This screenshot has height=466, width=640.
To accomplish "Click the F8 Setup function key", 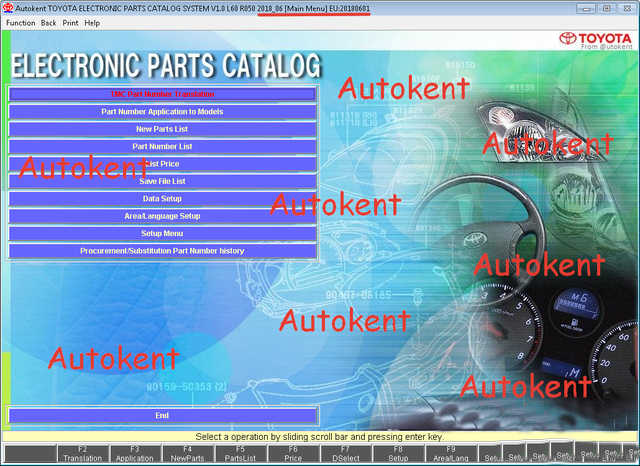I will (x=398, y=454).
